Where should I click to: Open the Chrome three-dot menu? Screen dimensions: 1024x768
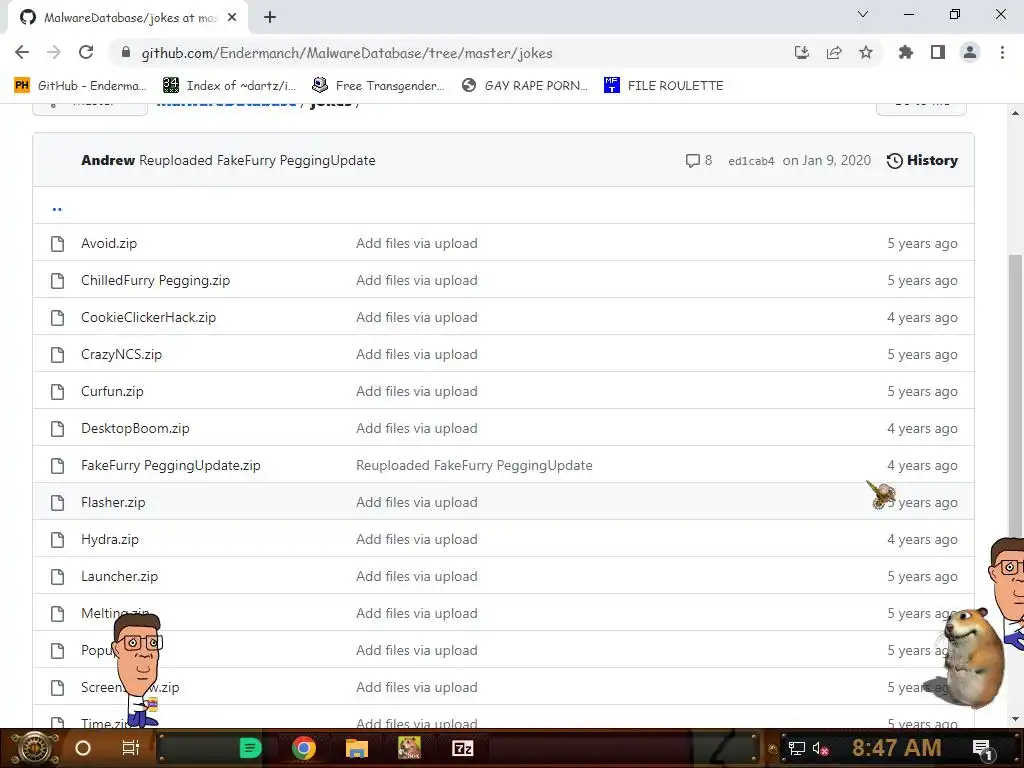pyautogui.click(x=1002, y=53)
